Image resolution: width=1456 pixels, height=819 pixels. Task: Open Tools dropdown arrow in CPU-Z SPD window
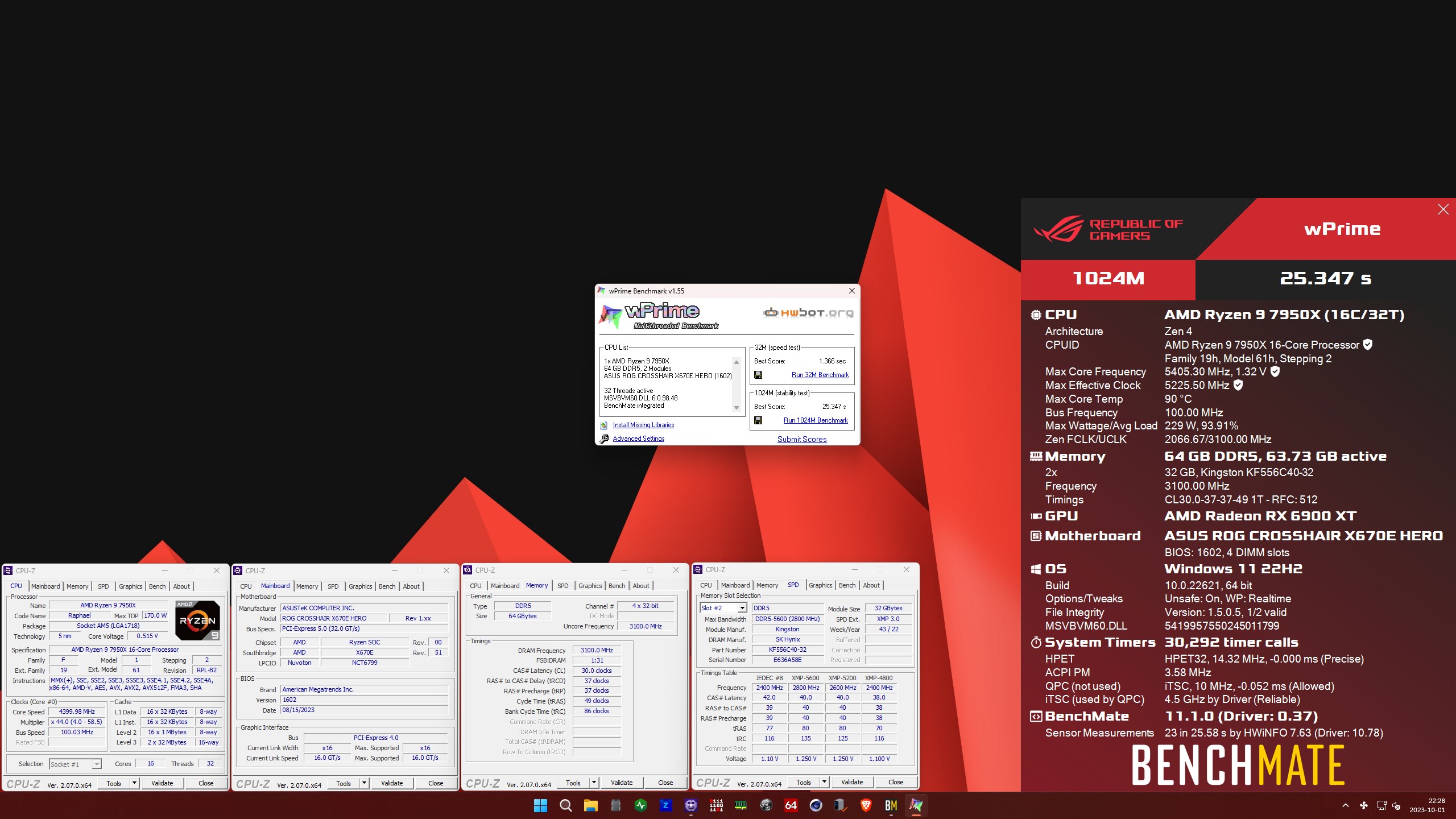824,782
